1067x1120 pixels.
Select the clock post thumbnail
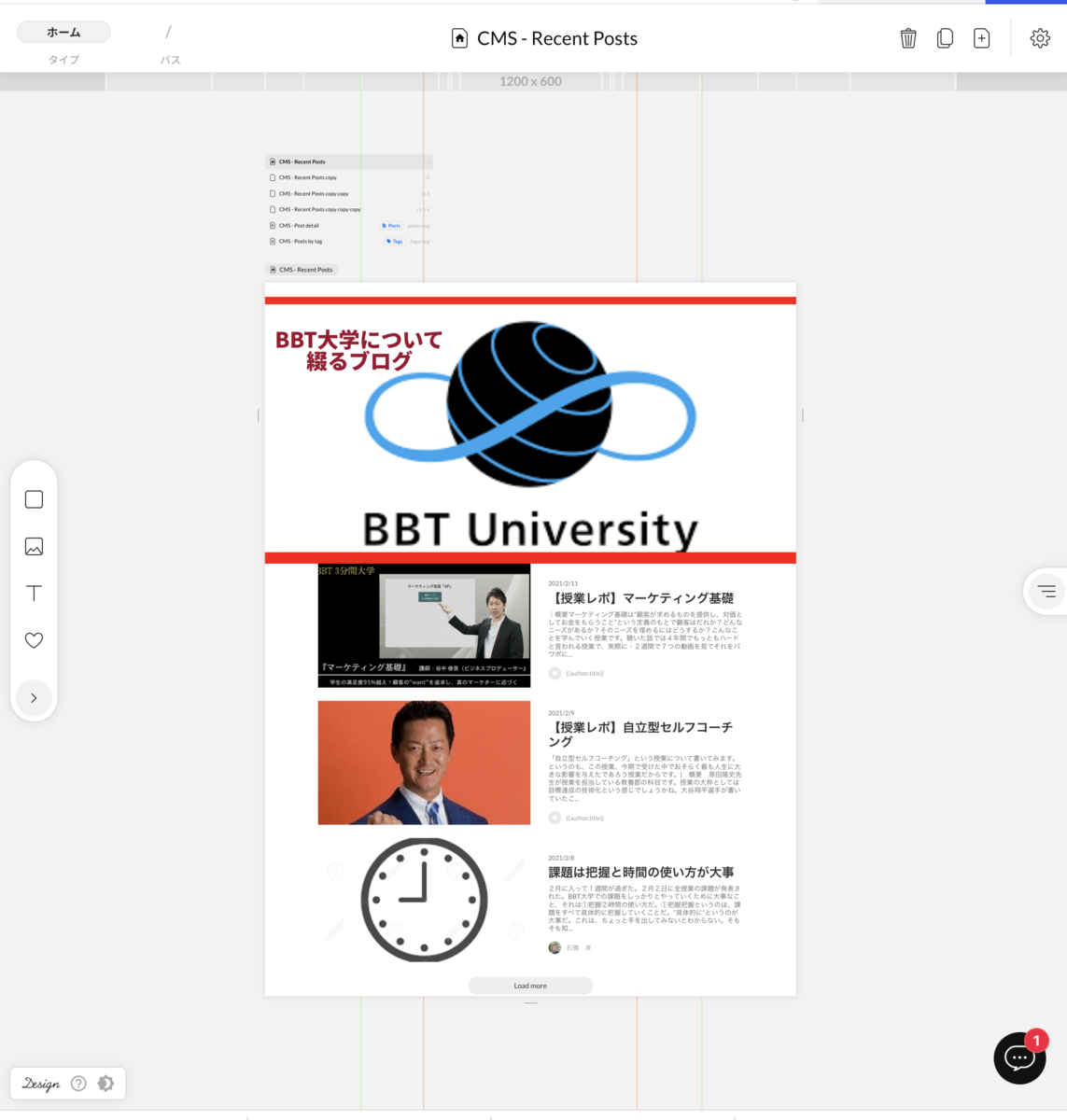click(424, 900)
